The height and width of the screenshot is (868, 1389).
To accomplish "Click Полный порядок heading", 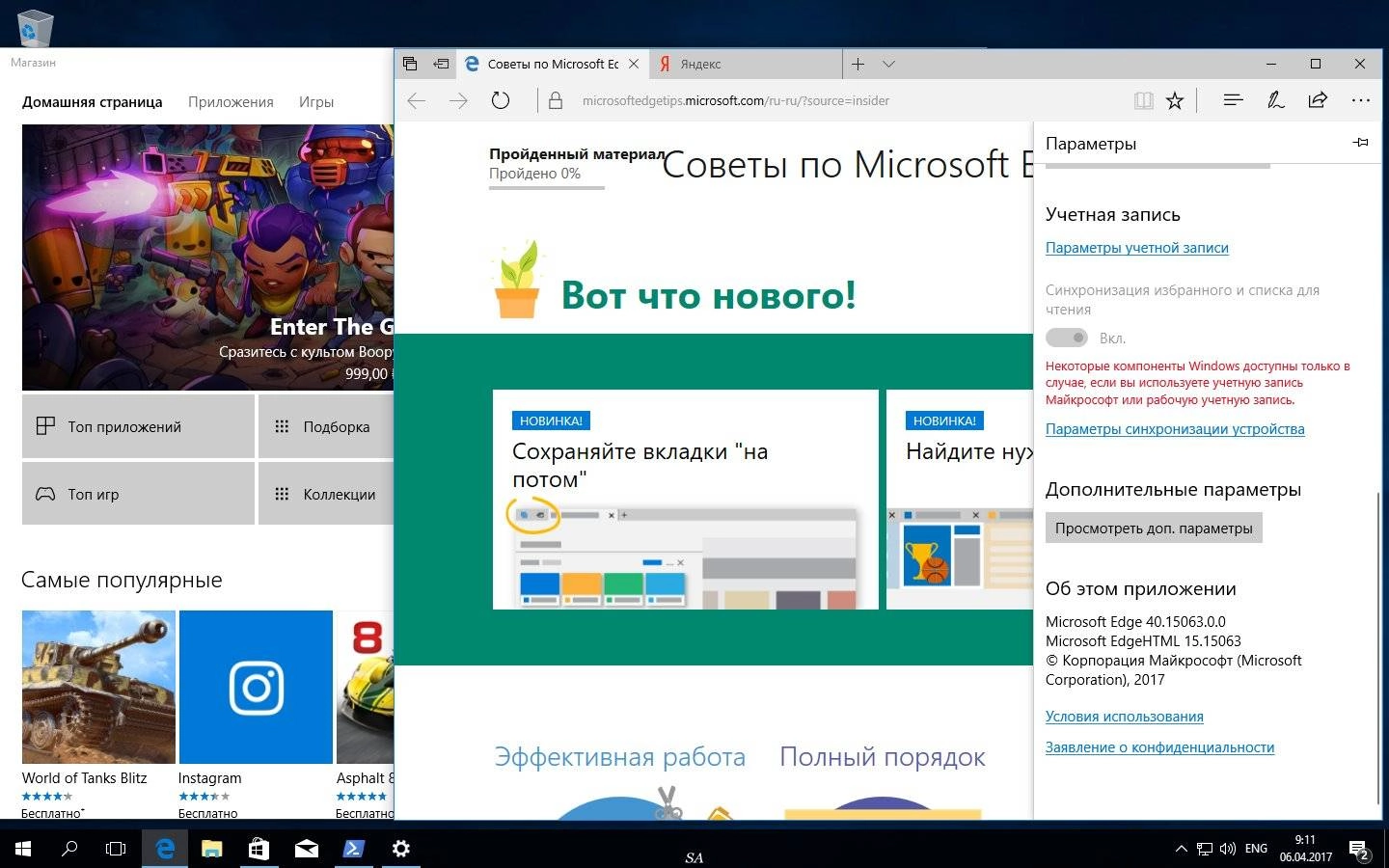I will [x=883, y=757].
